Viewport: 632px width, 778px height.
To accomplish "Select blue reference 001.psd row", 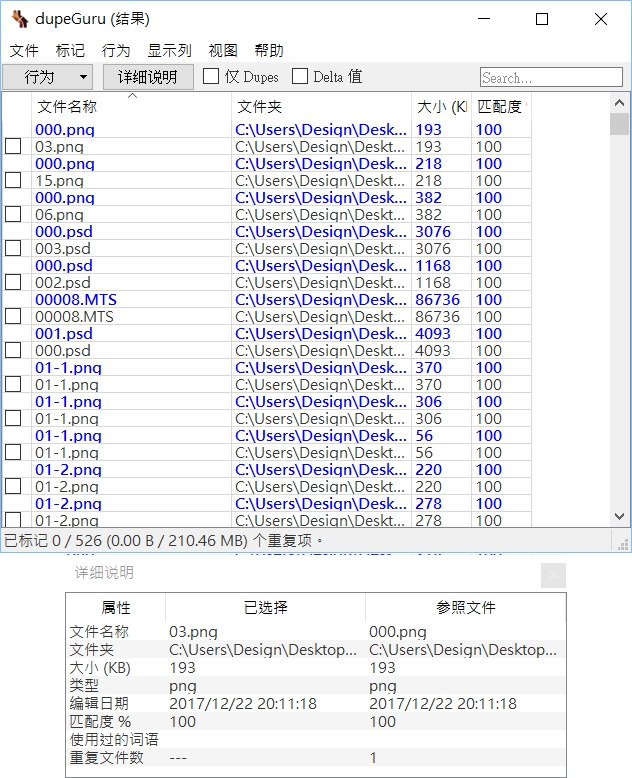I will coord(63,333).
